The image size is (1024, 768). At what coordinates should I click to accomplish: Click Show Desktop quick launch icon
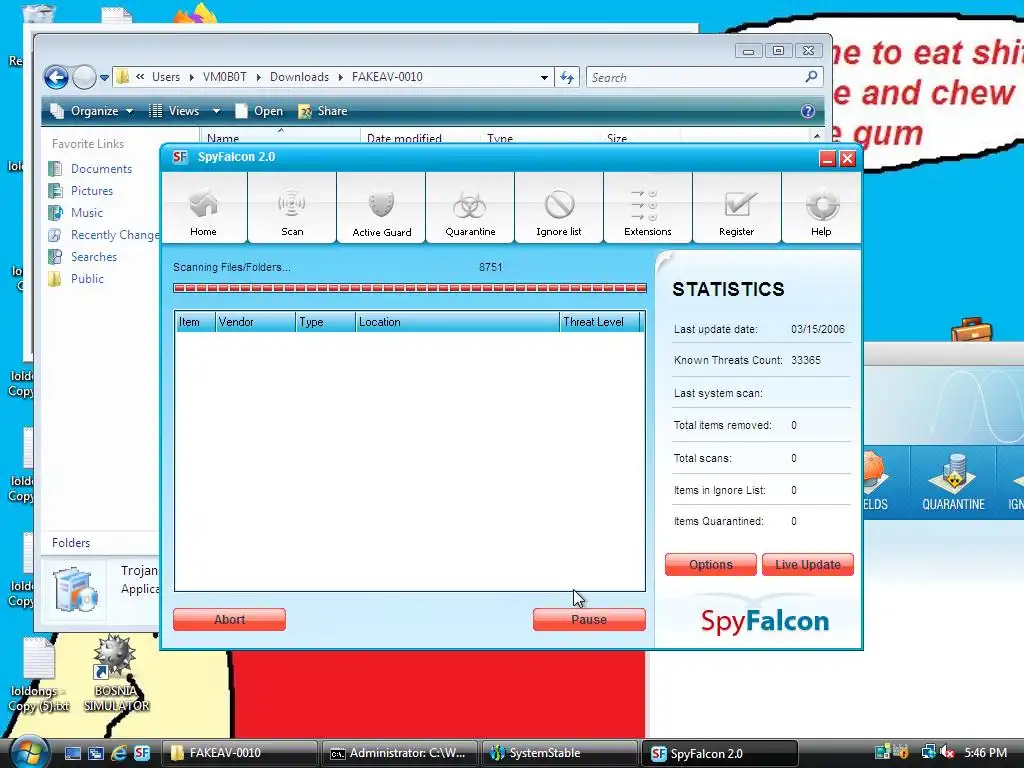coord(73,753)
